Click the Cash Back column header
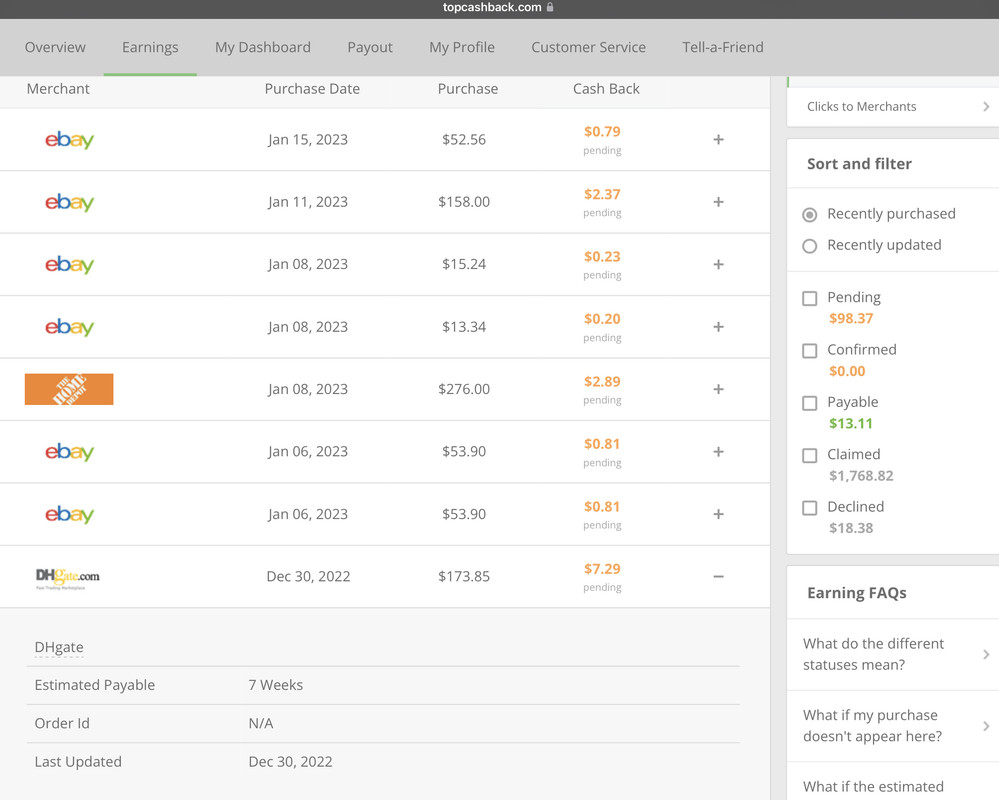999x800 pixels. coord(606,89)
